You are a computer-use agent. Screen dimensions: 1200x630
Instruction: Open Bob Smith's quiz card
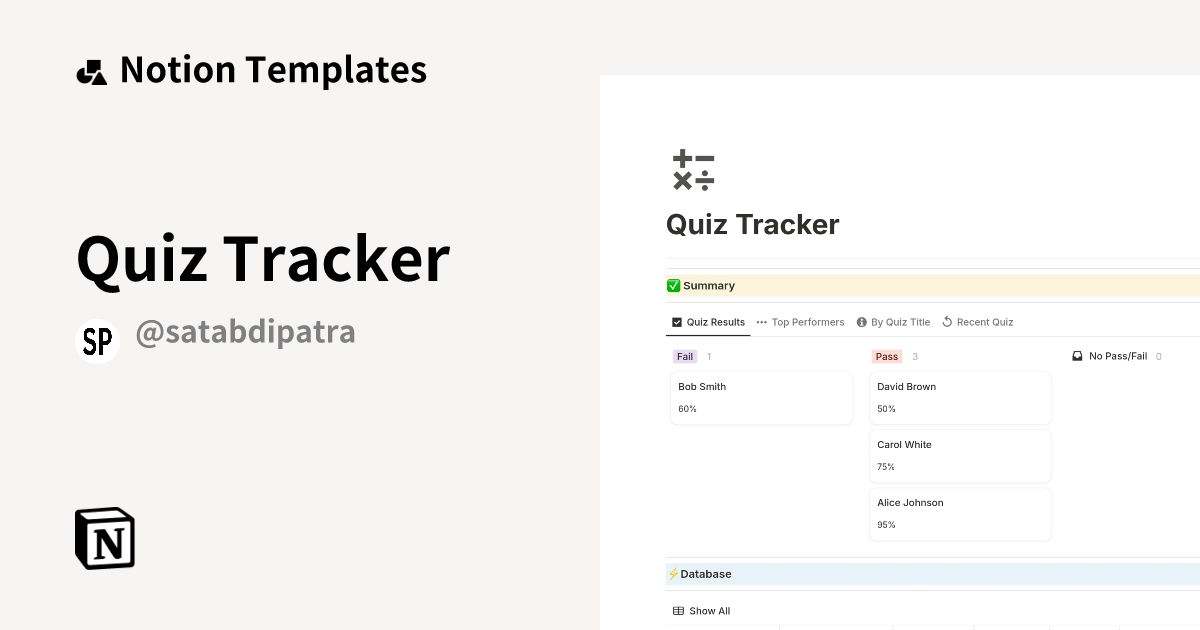pos(761,397)
